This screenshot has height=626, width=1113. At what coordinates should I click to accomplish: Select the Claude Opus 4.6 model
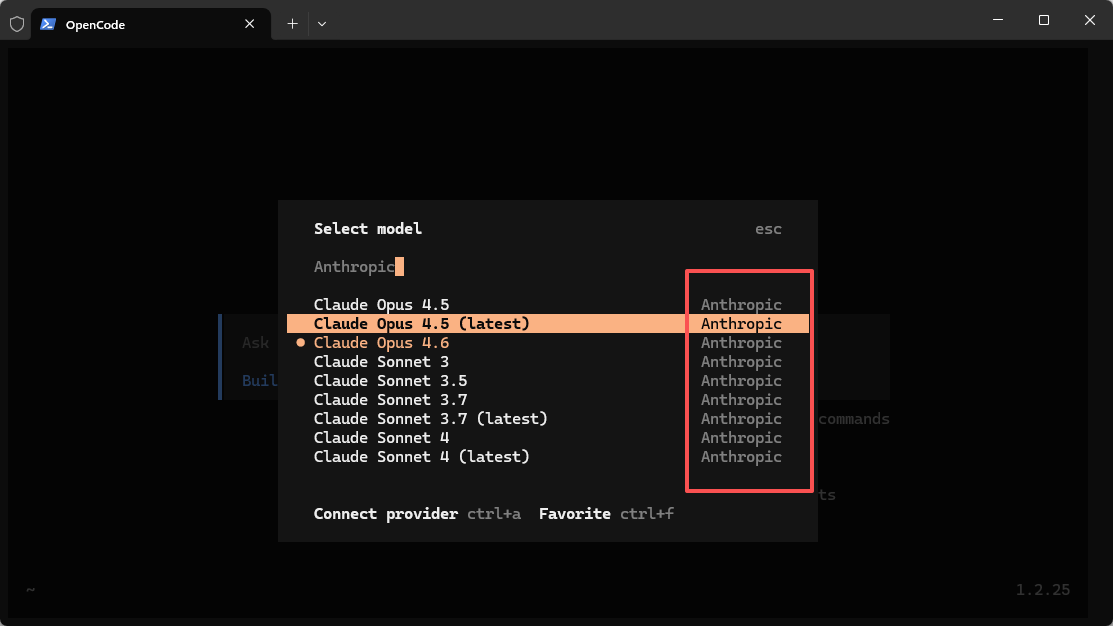(x=547, y=343)
